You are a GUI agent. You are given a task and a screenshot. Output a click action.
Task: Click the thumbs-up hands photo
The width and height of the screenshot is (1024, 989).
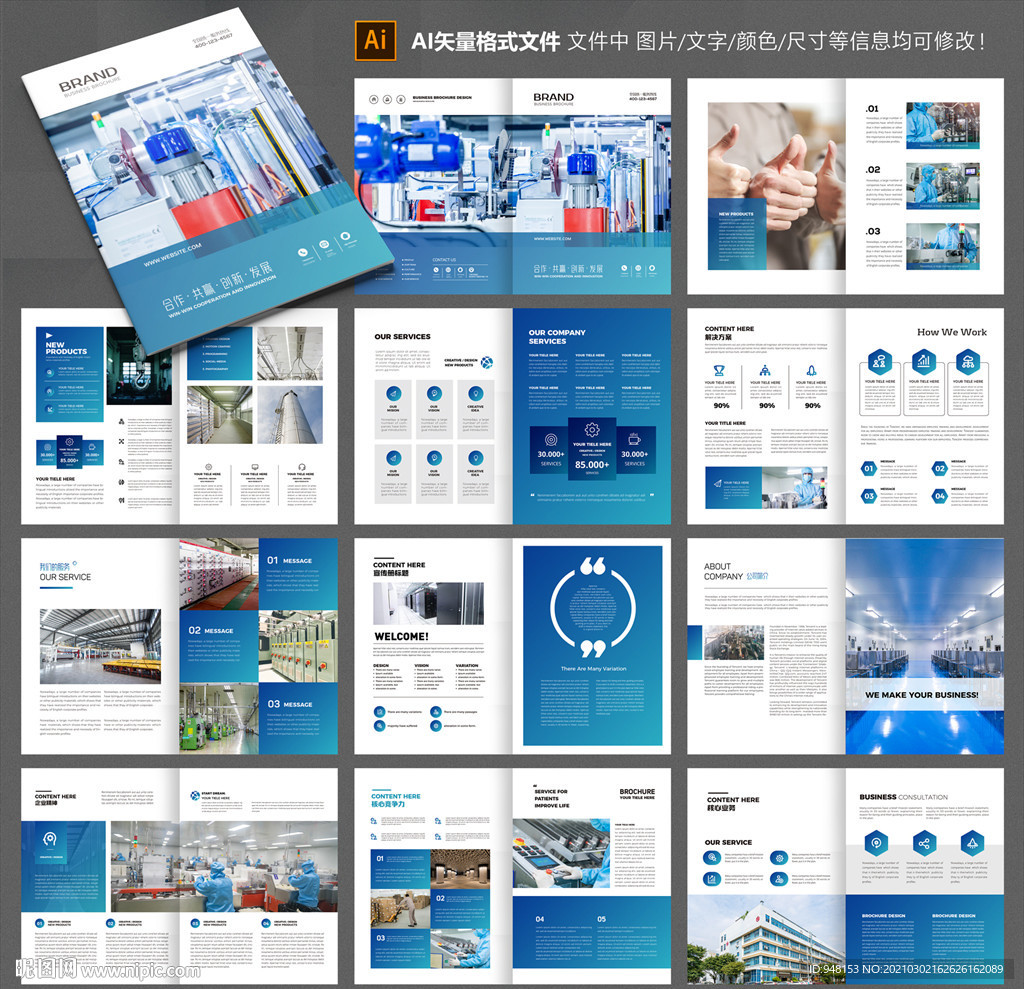coord(776,186)
